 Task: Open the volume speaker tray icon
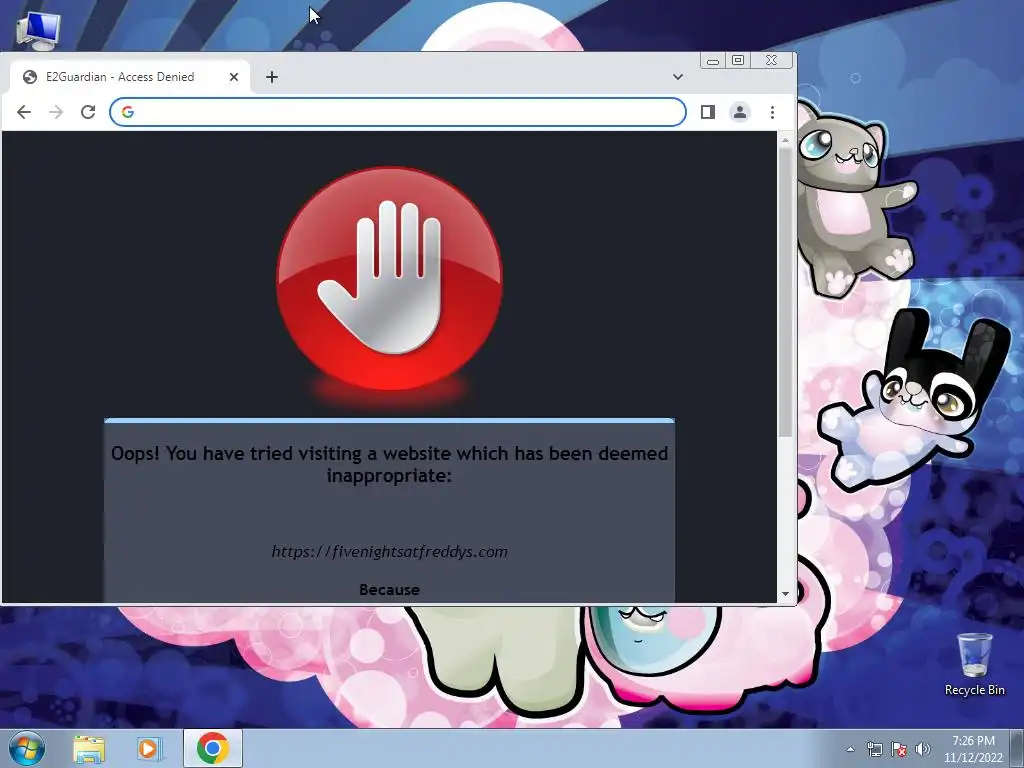coord(923,749)
